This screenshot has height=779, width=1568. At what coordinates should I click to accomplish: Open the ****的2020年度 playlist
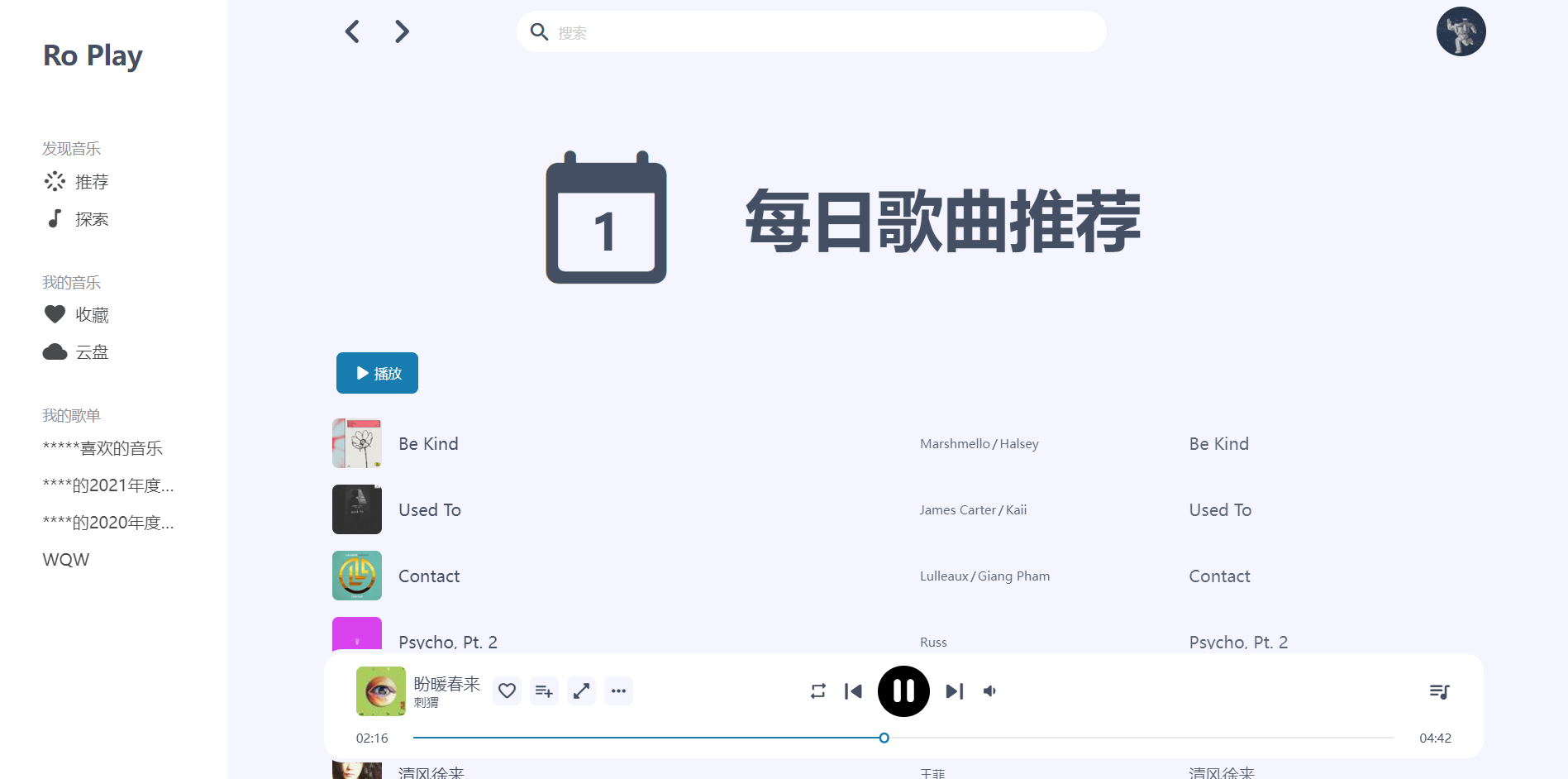coord(108,523)
